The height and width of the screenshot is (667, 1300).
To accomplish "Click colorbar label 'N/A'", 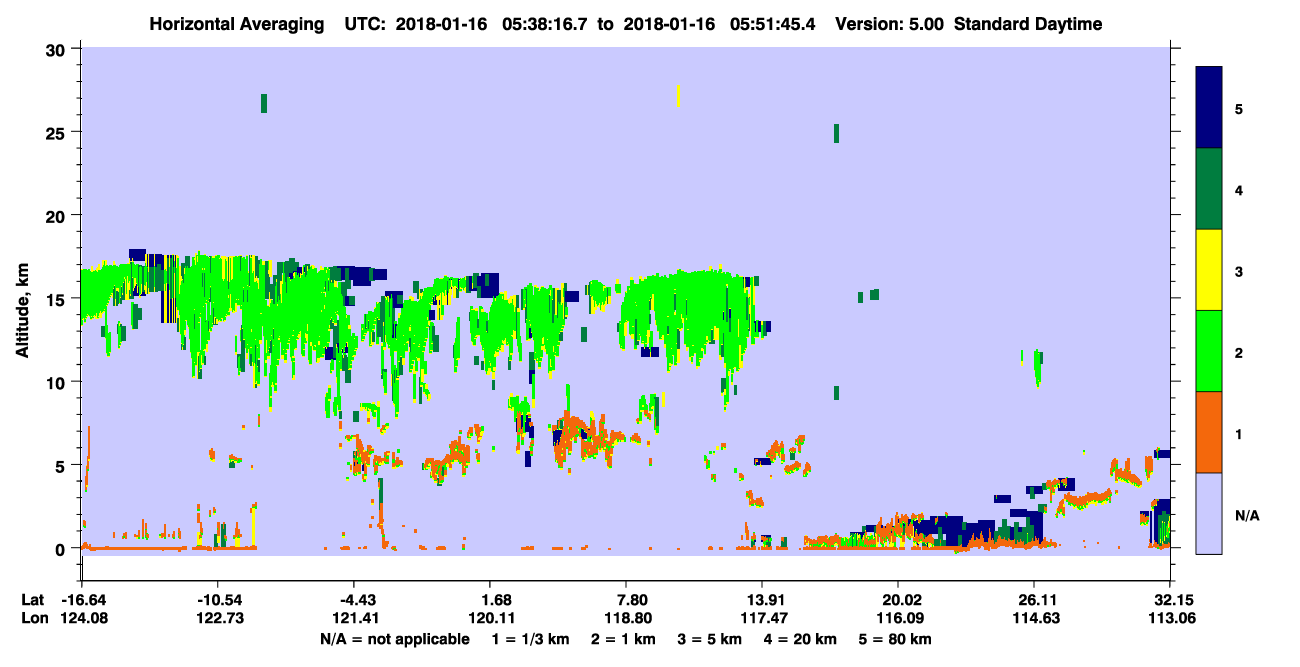I will click(1247, 516).
